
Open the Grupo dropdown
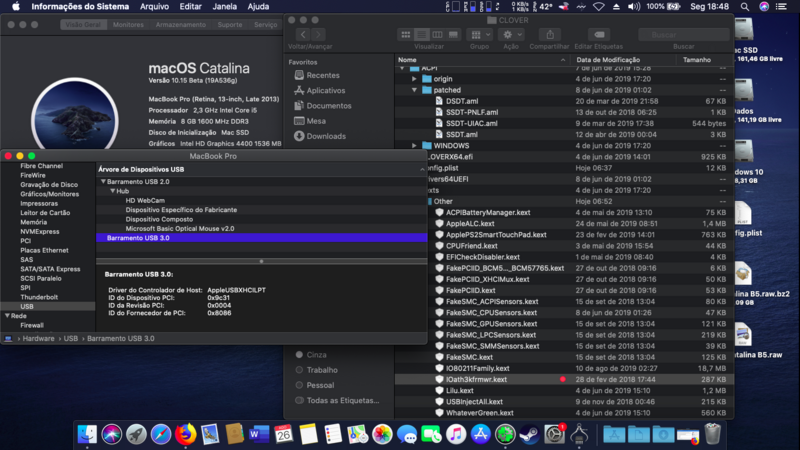(x=480, y=35)
